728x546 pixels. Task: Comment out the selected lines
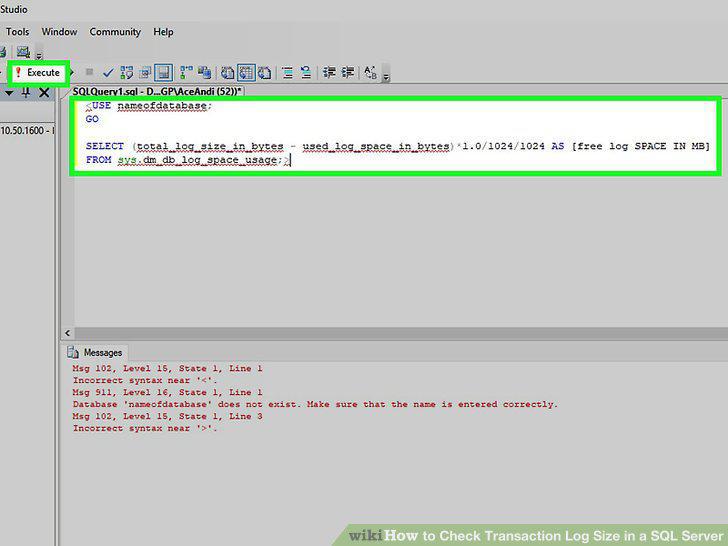[x=288, y=73]
